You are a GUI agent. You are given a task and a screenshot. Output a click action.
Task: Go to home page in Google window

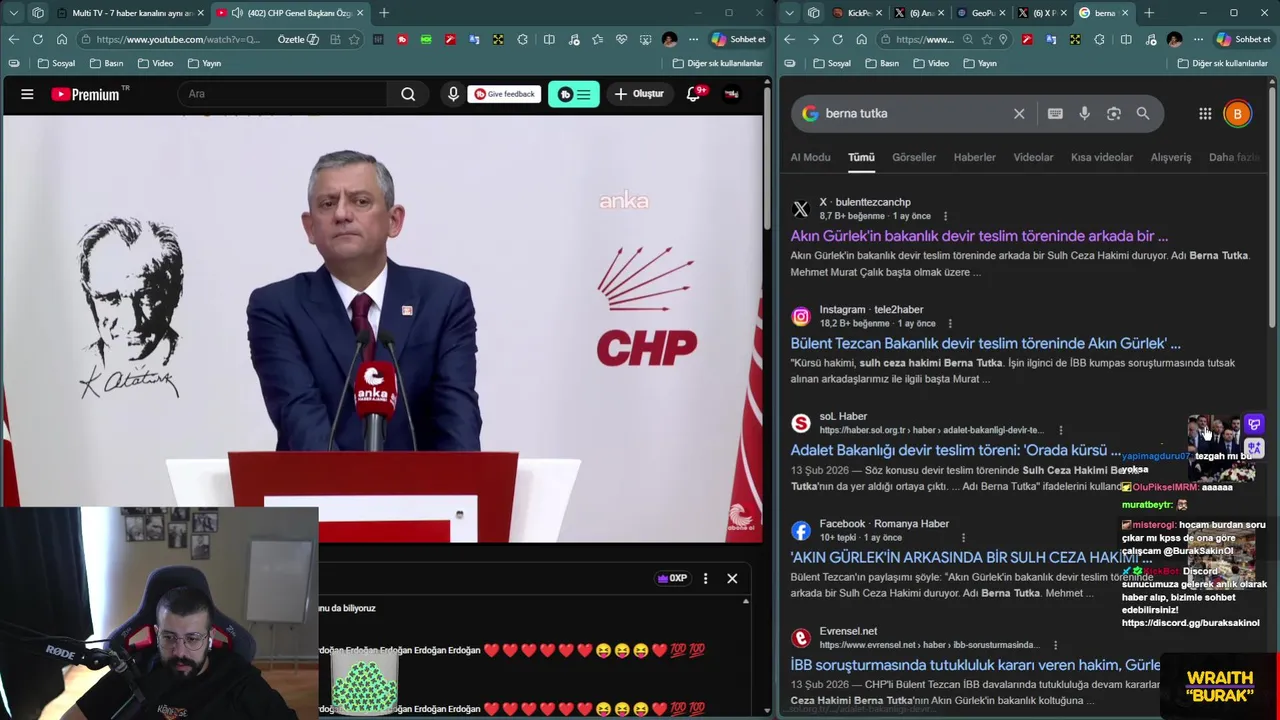point(861,40)
